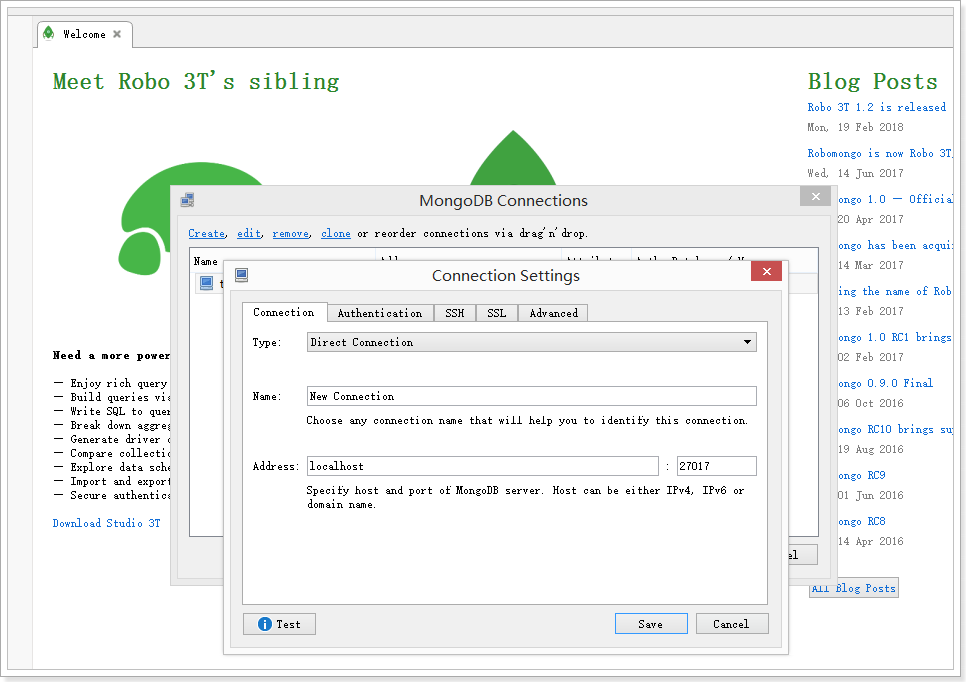The height and width of the screenshot is (682, 966).
Task: Open blog post Robo 3T 1.2 is released
Action: 877,107
